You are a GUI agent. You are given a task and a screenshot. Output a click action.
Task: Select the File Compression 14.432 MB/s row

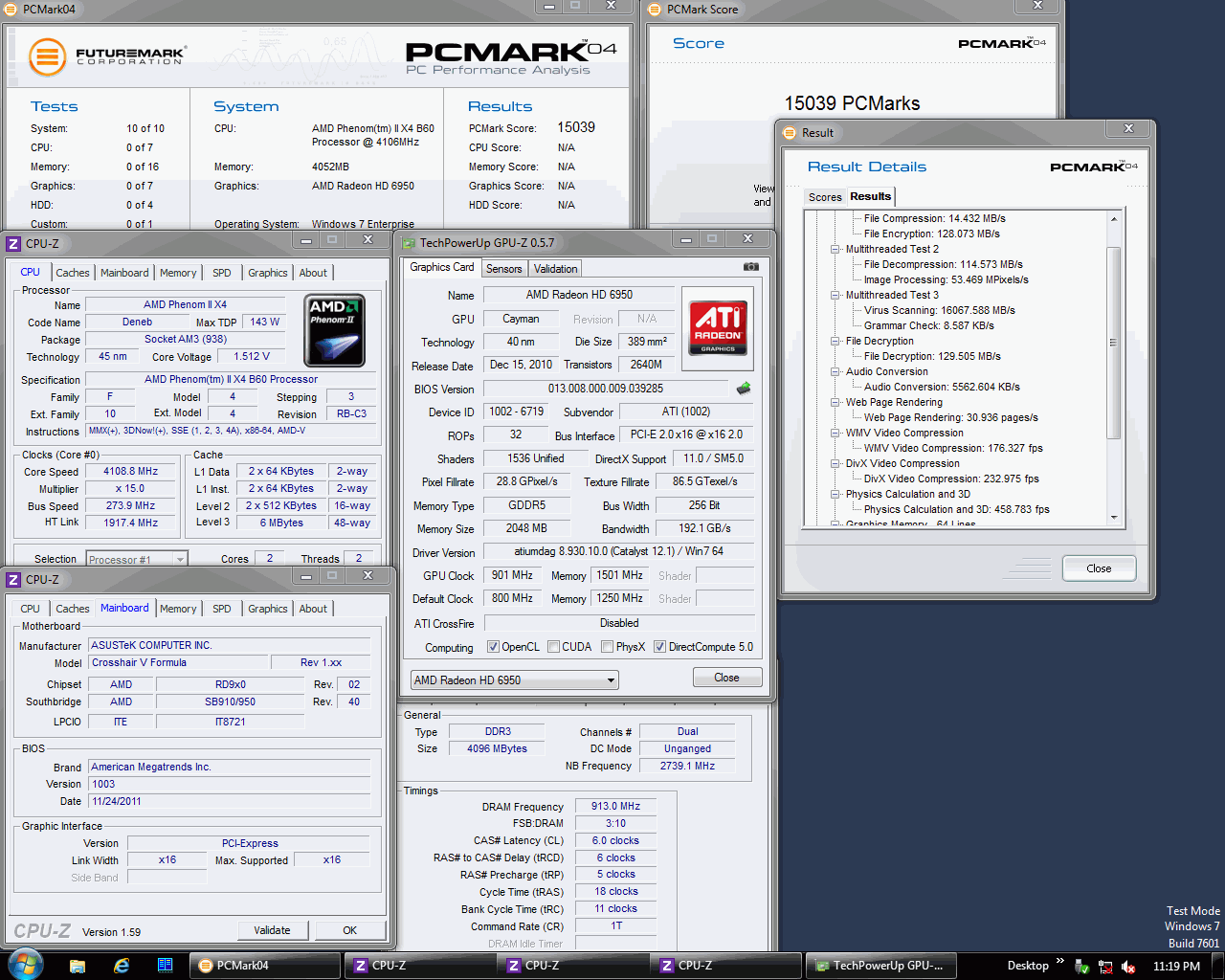pyautogui.click(x=934, y=218)
